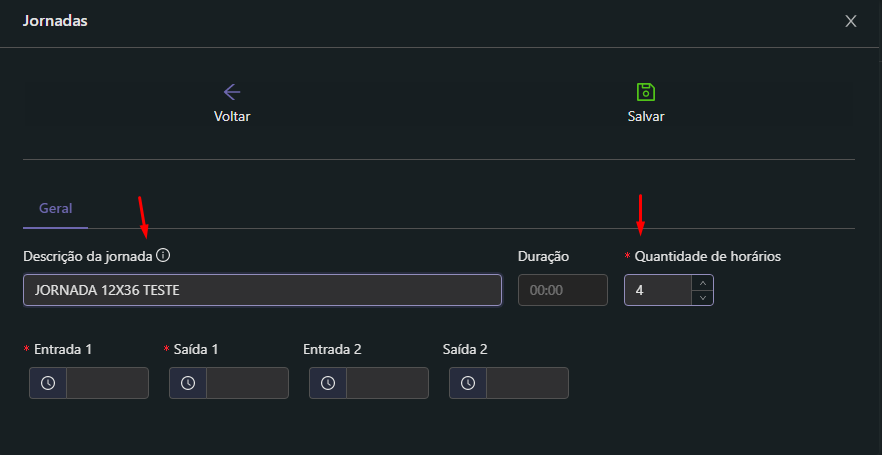Click the Quantidade de horários number field
The width and height of the screenshot is (882, 455).
(x=657, y=290)
